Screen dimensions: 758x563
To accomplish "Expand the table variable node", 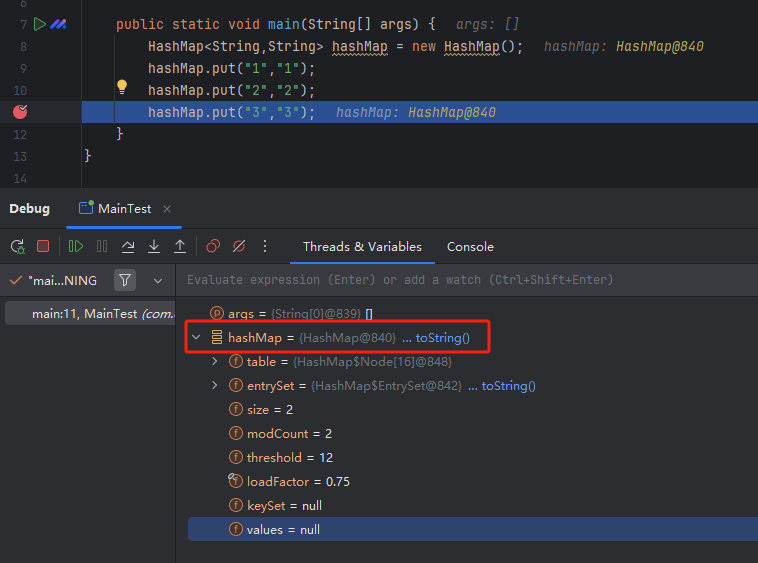I will point(215,362).
